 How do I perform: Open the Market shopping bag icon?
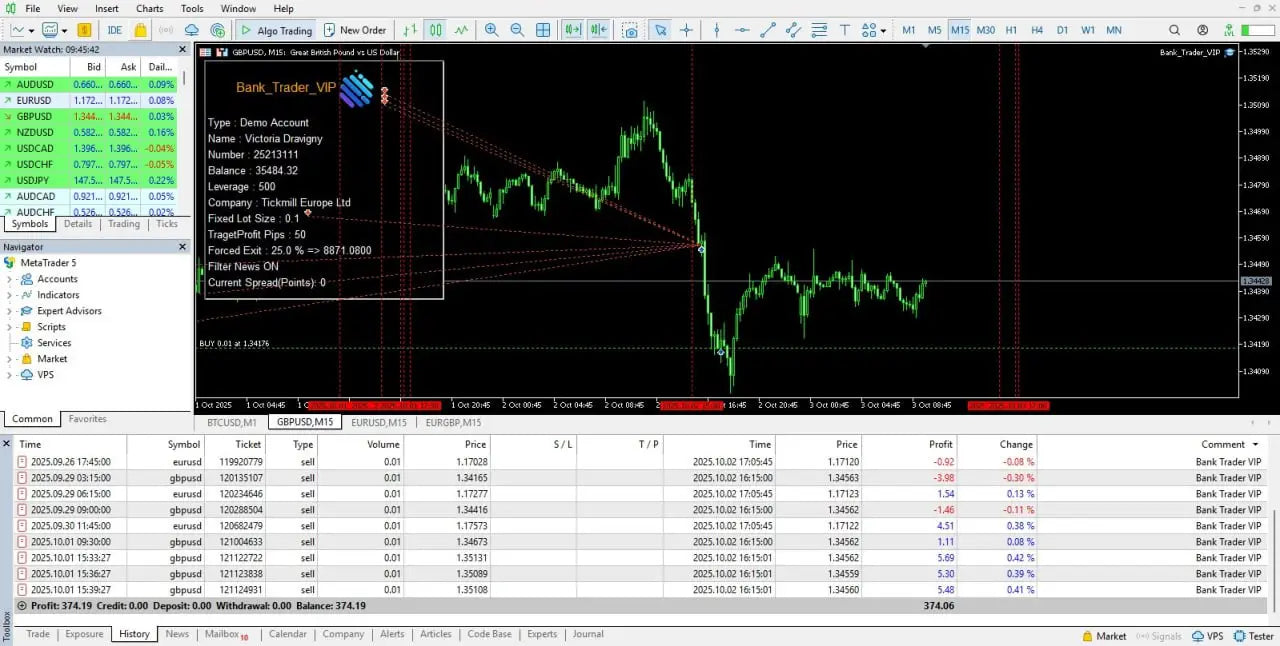(141, 30)
